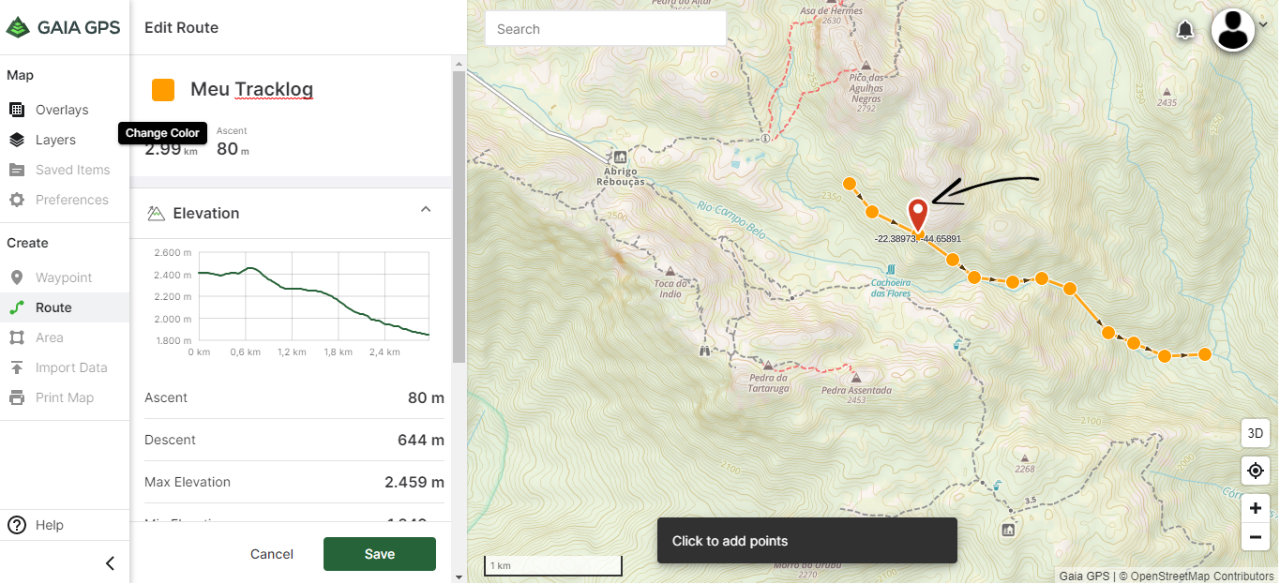Image resolution: width=1280 pixels, height=584 pixels.
Task: Collapse the sidebar with left chevron
Action: (x=110, y=563)
